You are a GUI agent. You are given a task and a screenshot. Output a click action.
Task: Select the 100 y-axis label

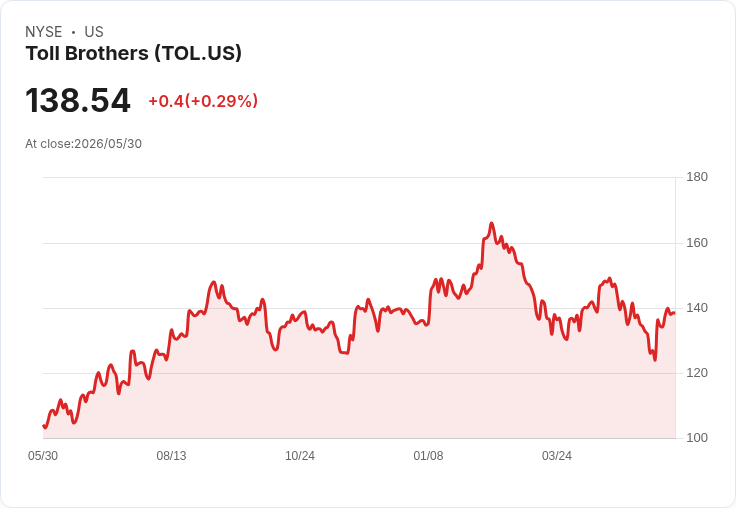(697, 438)
